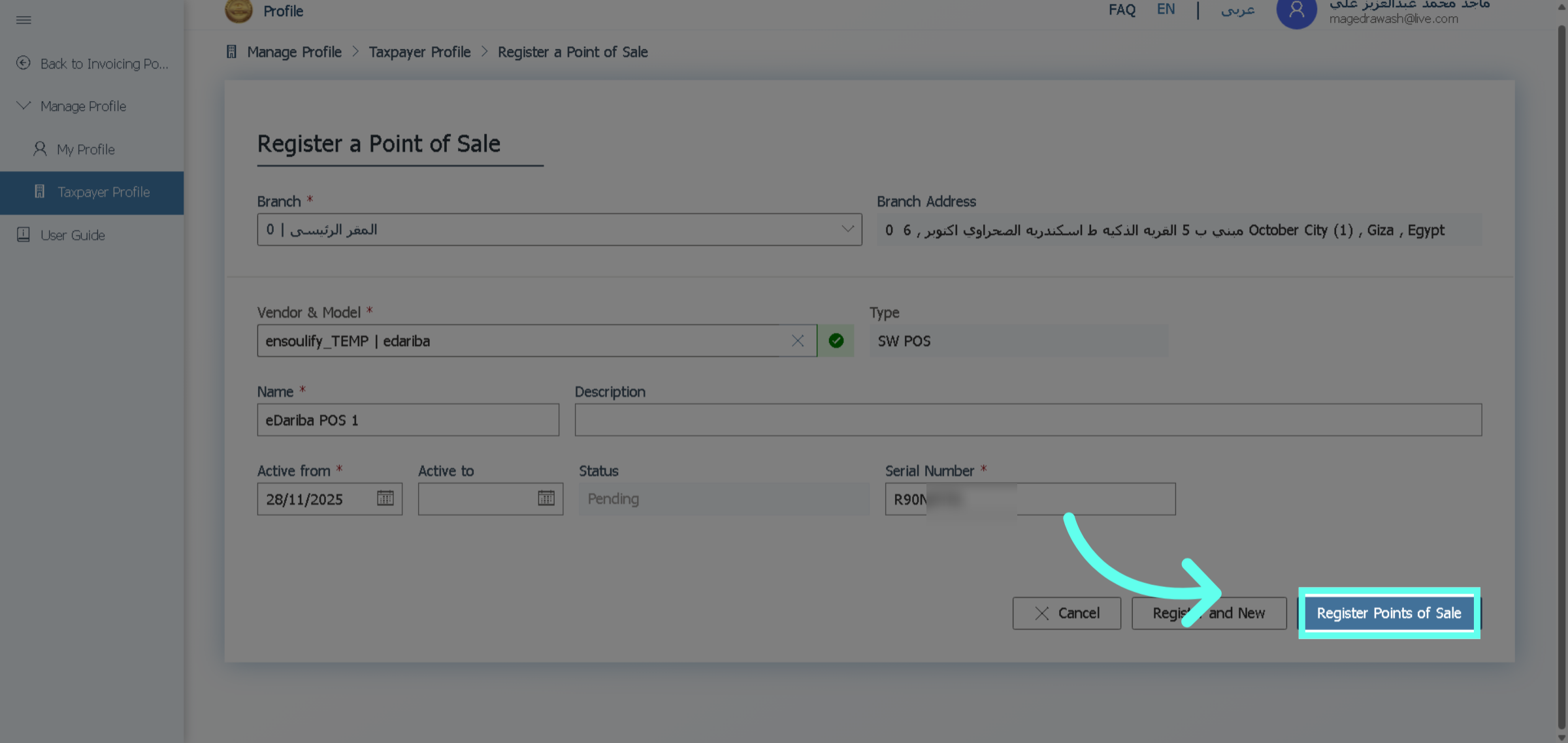The width and height of the screenshot is (1568, 743).
Task: Open Active from calendar picker
Action: (385, 498)
